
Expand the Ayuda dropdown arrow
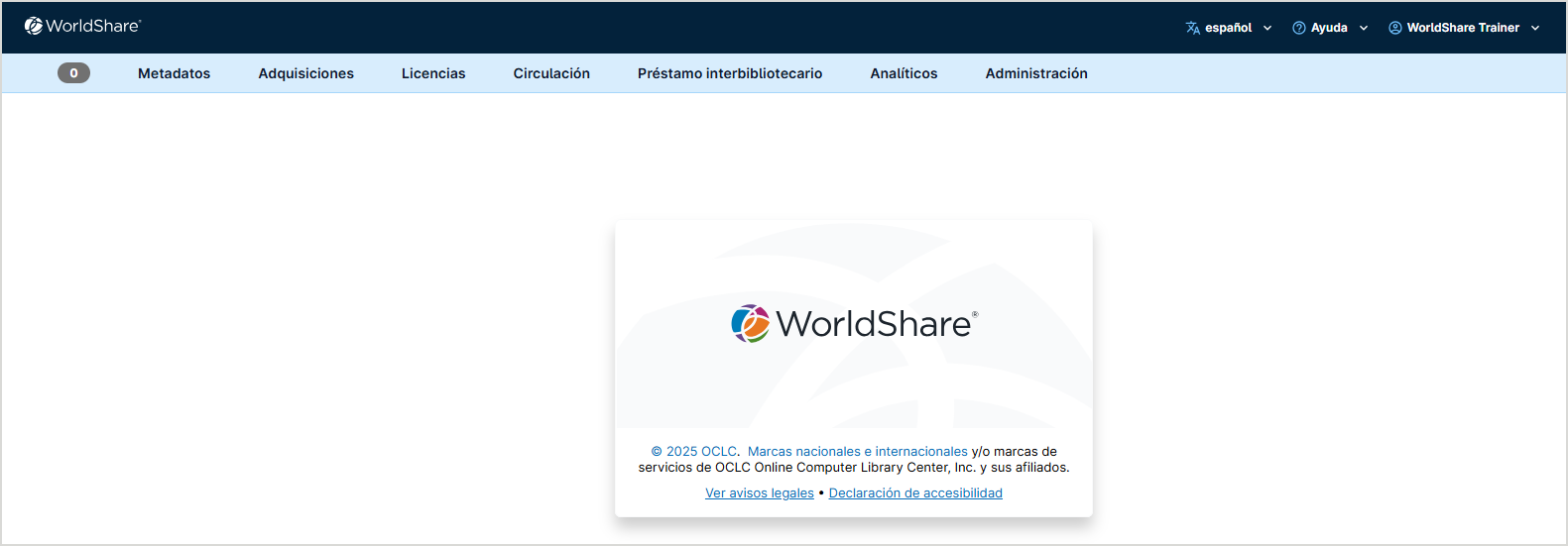1364,28
